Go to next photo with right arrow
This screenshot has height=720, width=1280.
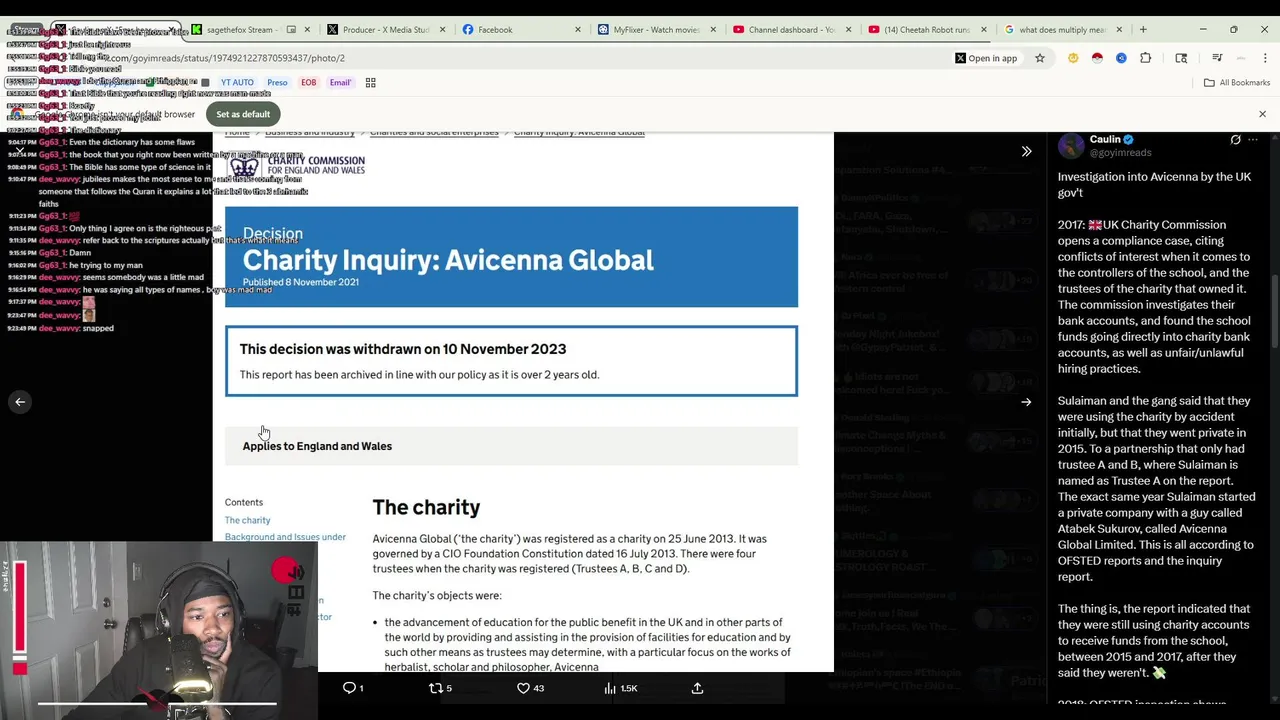point(1026,402)
